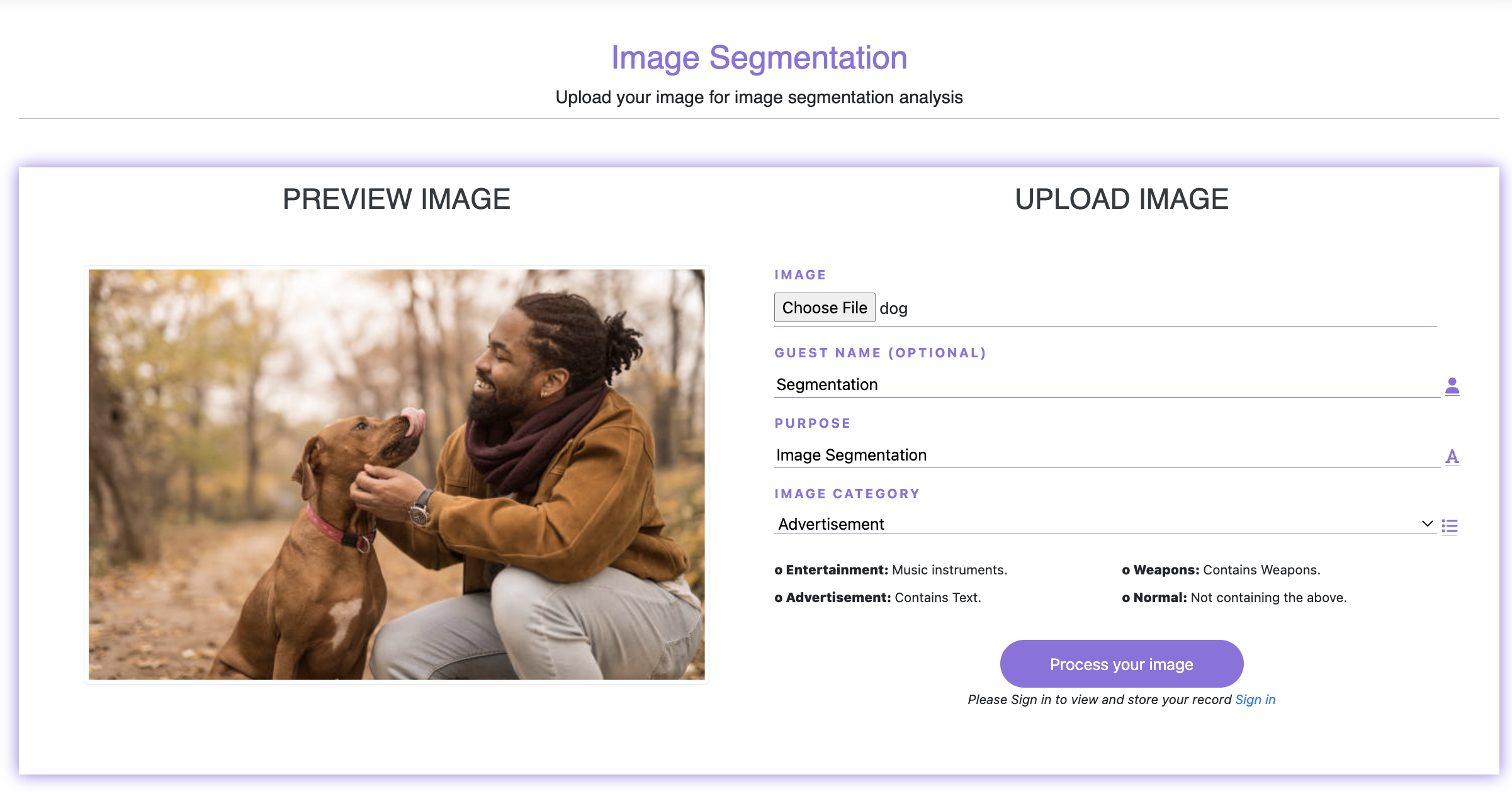Click the list icon beside Image Category
This screenshot has height=794, width=1512.
coord(1449,526)
